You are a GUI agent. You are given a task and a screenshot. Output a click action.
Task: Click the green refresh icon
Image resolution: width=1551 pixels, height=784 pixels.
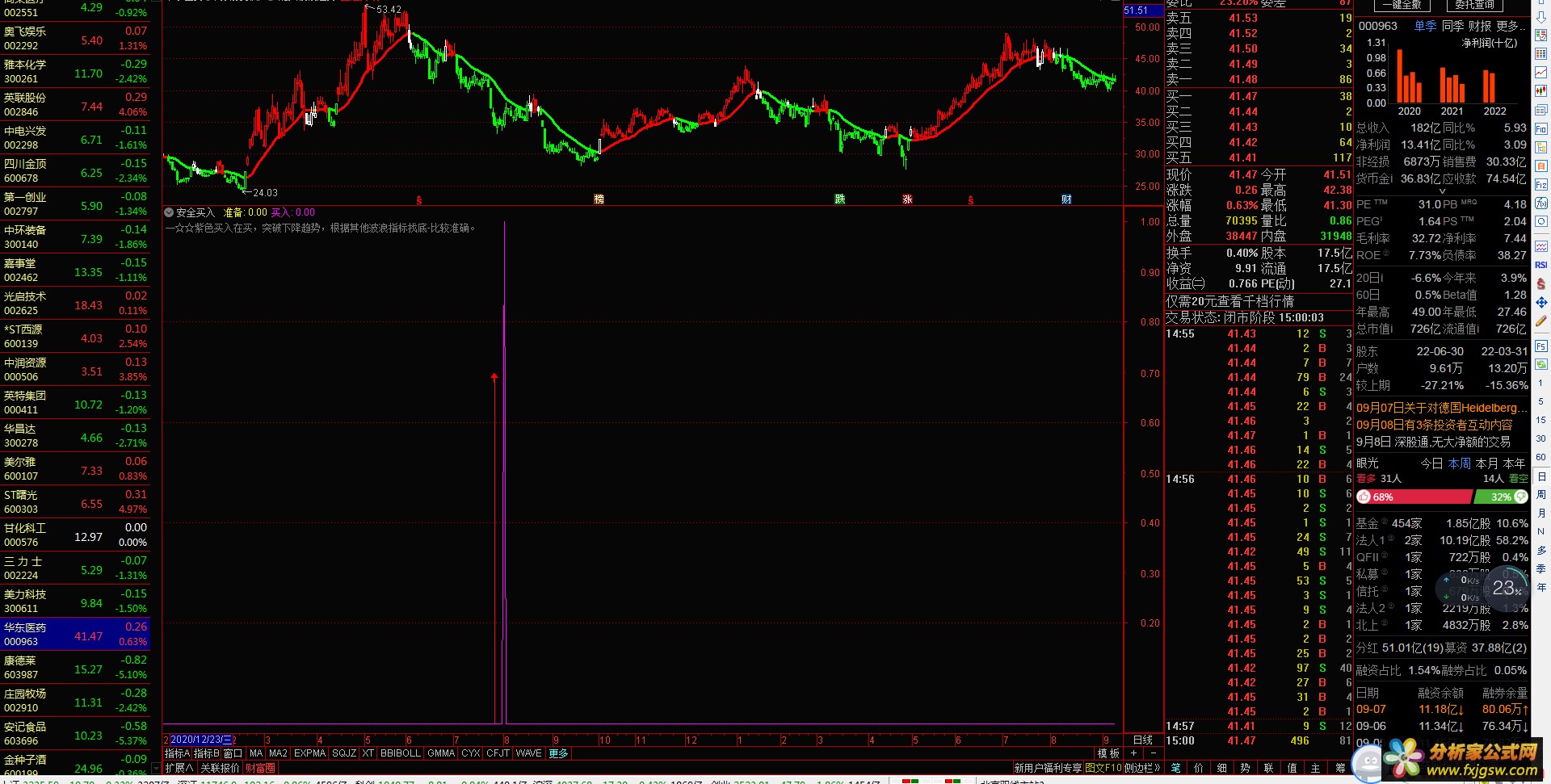coord(1541,363)
